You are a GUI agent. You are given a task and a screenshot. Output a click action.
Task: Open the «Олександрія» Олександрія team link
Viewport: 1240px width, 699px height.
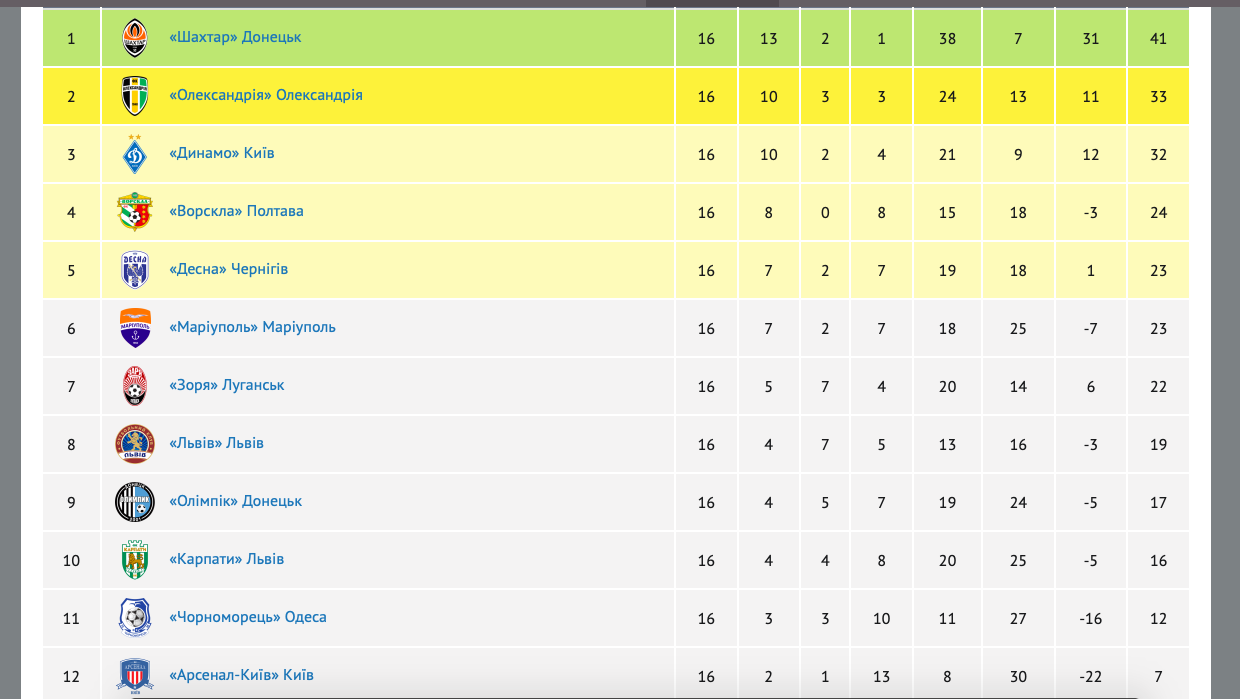(x=266, y=95)
